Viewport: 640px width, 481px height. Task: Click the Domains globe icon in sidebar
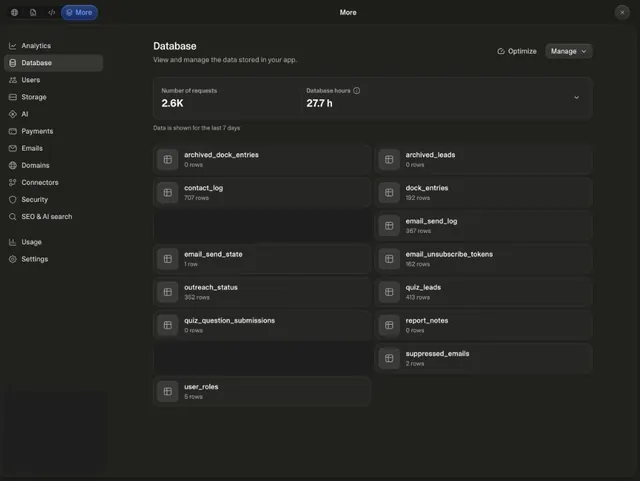point(13,165)
